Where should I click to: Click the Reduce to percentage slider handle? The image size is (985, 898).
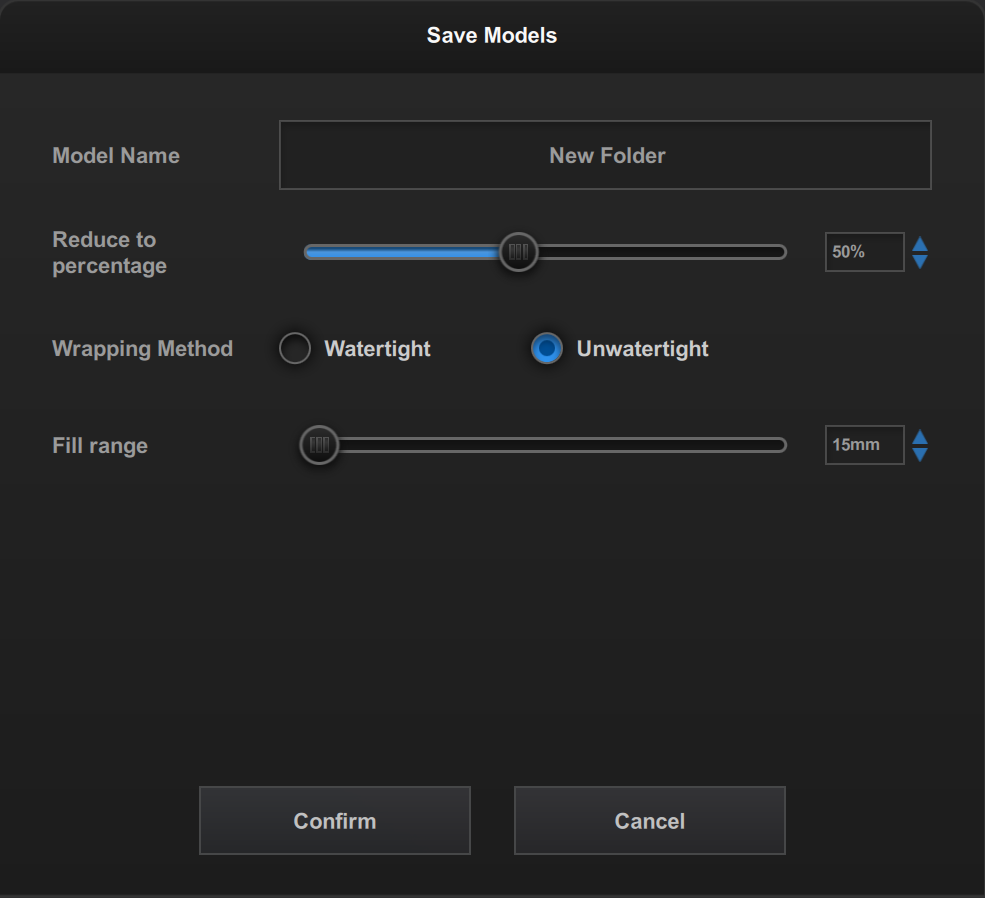click(x=518, y=252)
